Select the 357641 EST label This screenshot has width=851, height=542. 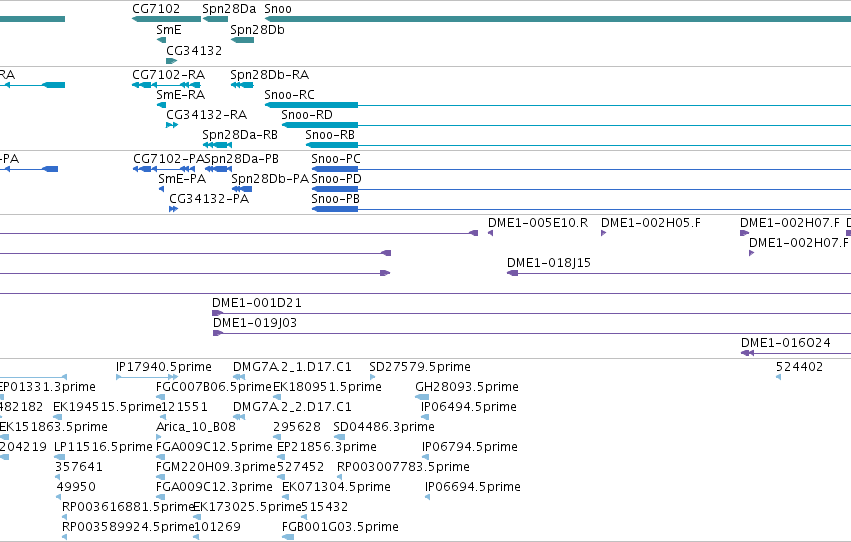(x=79, y=467)
